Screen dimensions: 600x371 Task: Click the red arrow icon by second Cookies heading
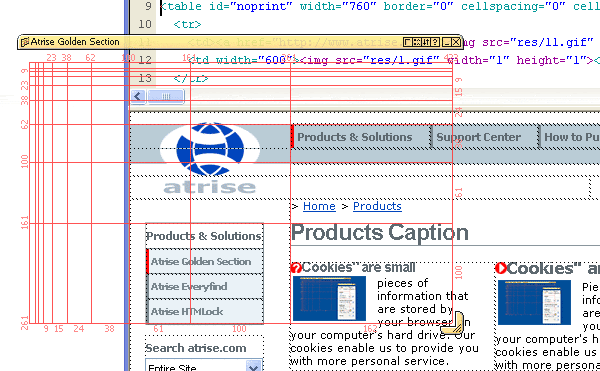(501, 268)
